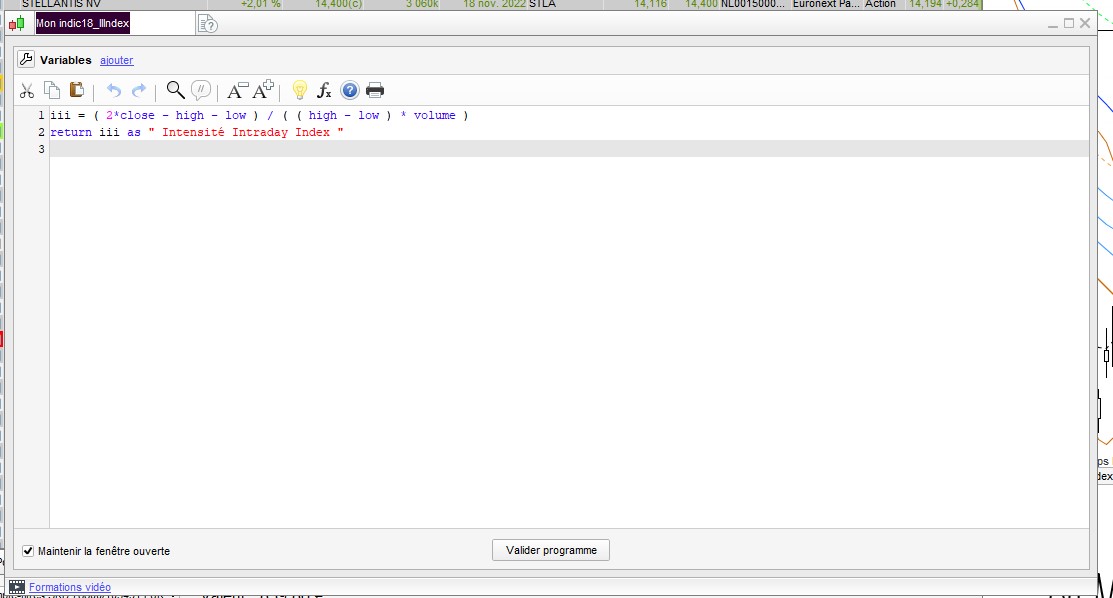The height and width of the screenshot is (598, 1113).
Task: Undo last edit arrow
Action: (114, 90)
